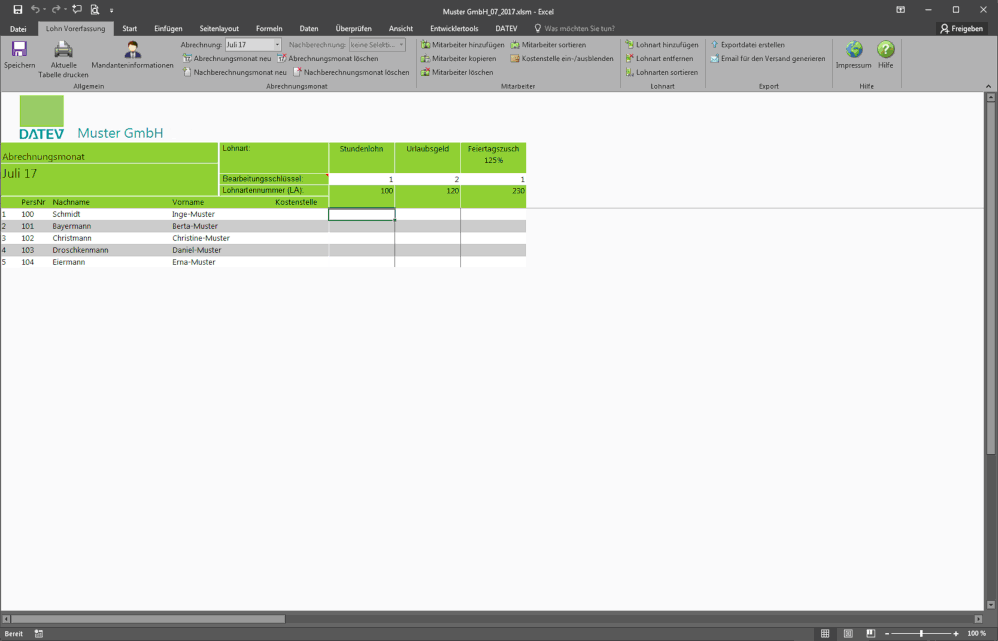The width and height of the screenshot is (998, 641).
Task: Click the print preview icon in quick access toolbar
Action: pyautogui.click(x=95, y=10)
